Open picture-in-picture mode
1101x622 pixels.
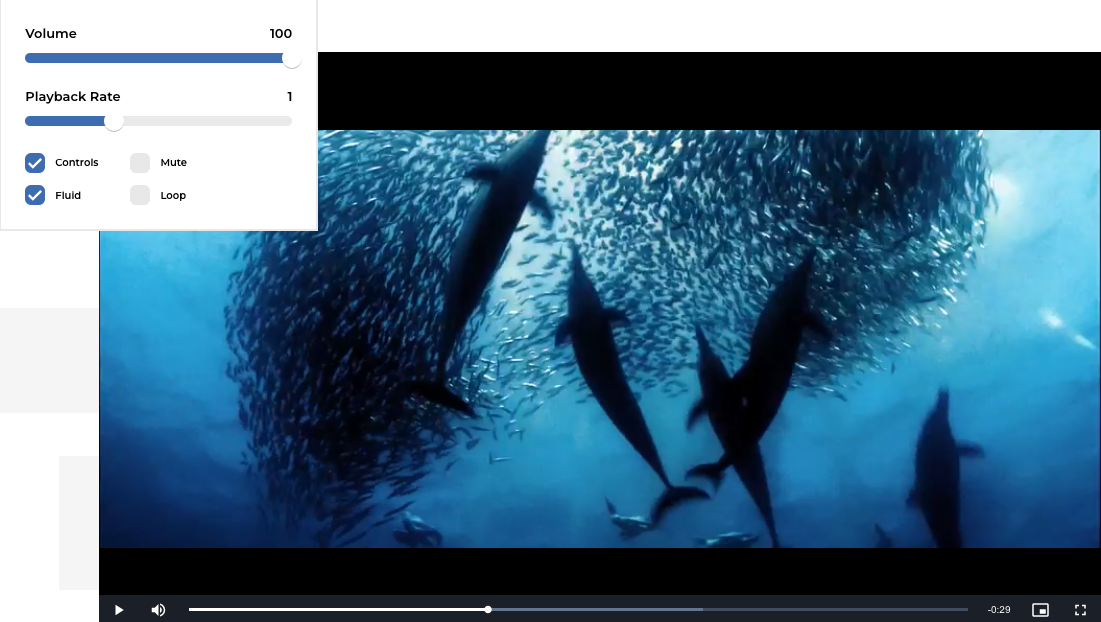click(1040, 609)
